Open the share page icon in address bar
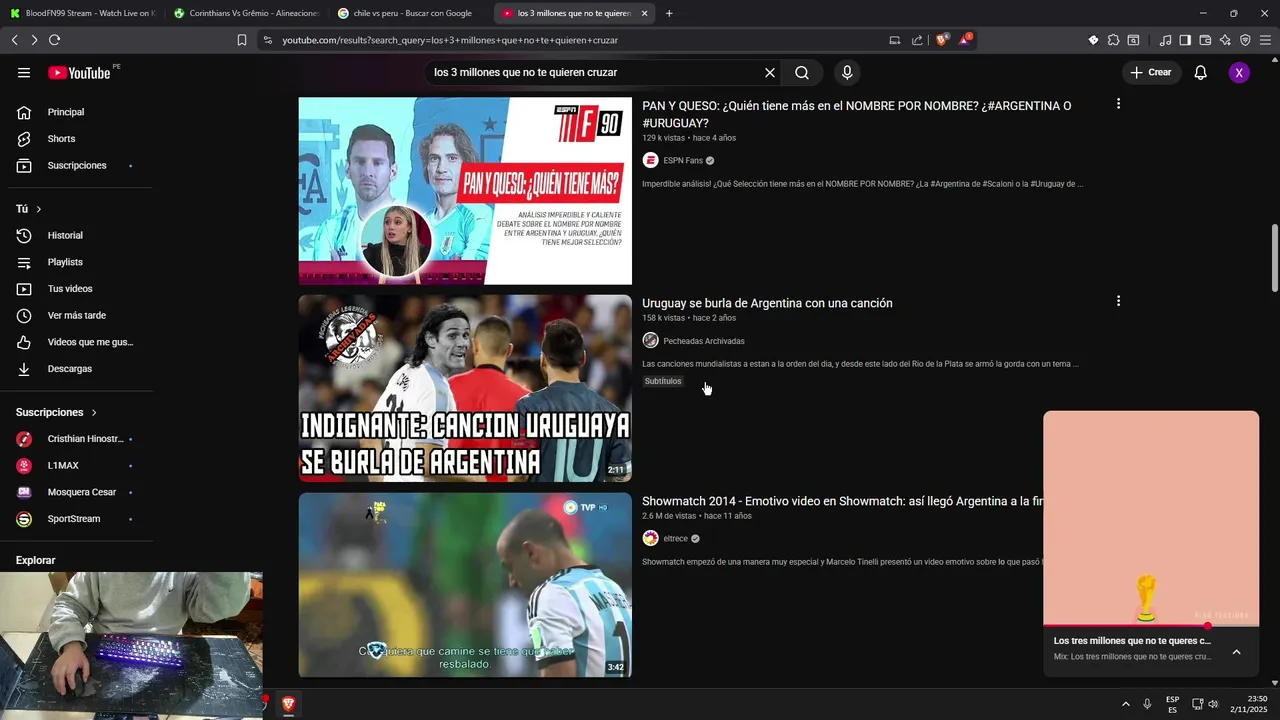Viewport: 1280px width, 720px height. click(x=917, y=40)
